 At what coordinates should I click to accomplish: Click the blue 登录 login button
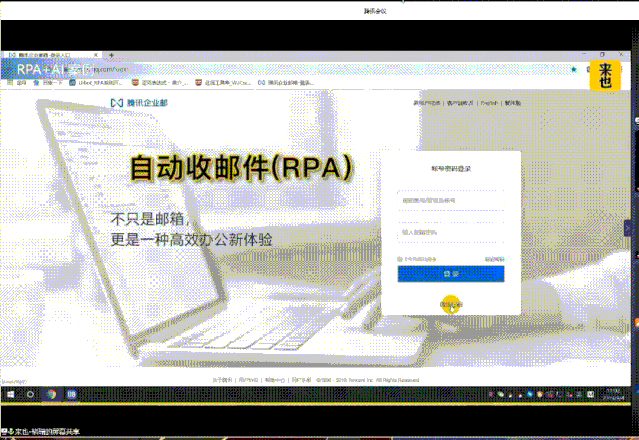click(x=451, y=274)
